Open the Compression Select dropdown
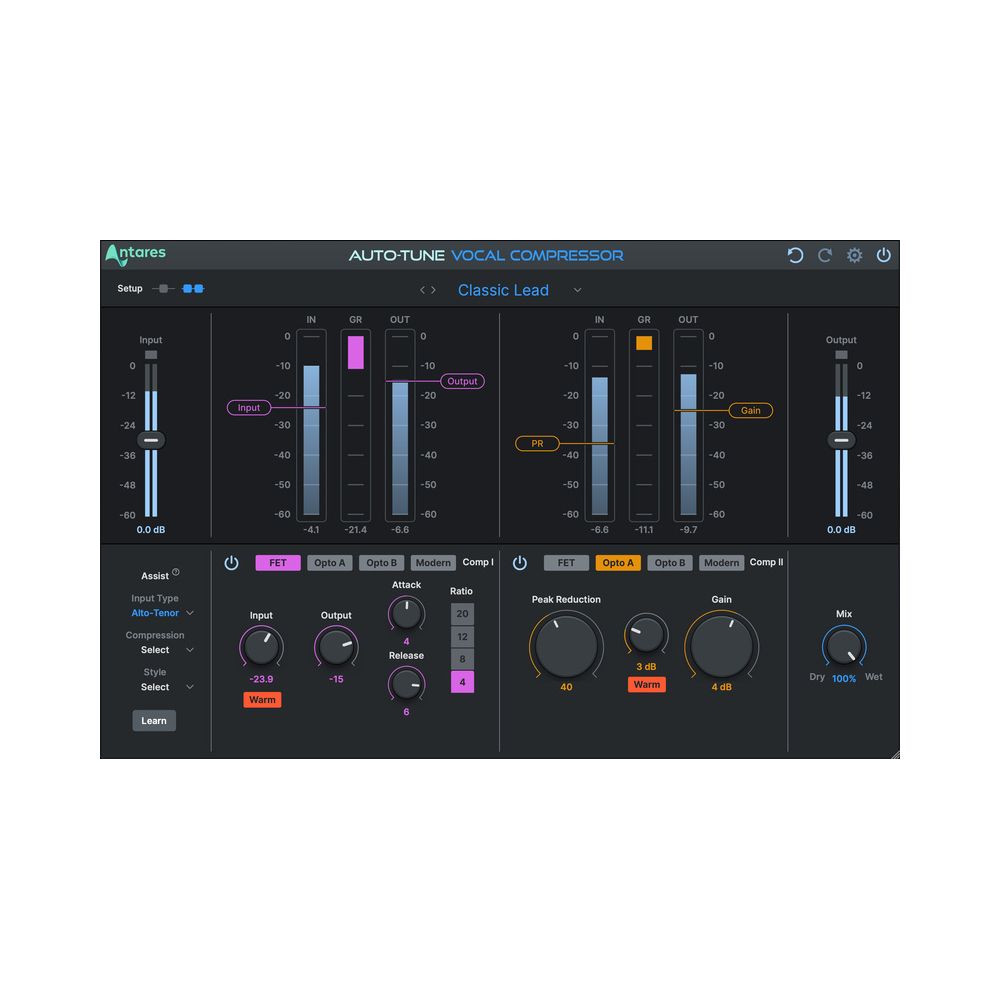This screenshot has width=1000, height=1000. 190,650
